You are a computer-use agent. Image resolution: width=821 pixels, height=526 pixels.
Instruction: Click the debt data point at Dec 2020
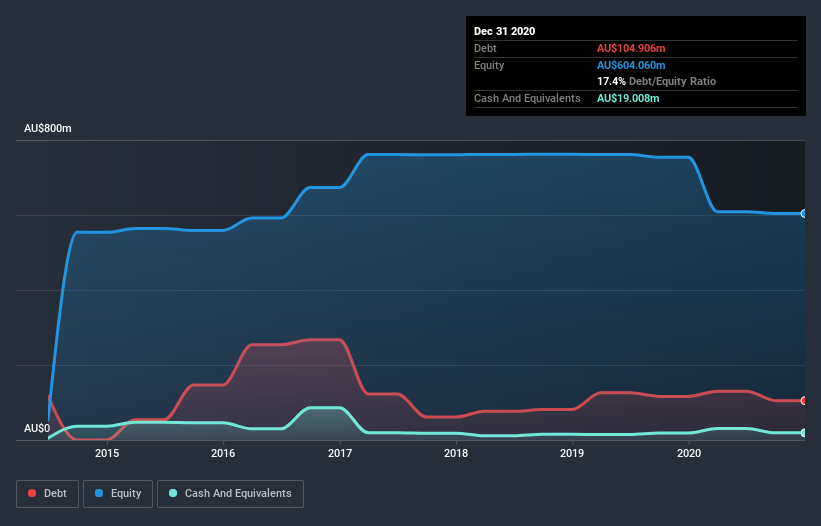[804, 400]
